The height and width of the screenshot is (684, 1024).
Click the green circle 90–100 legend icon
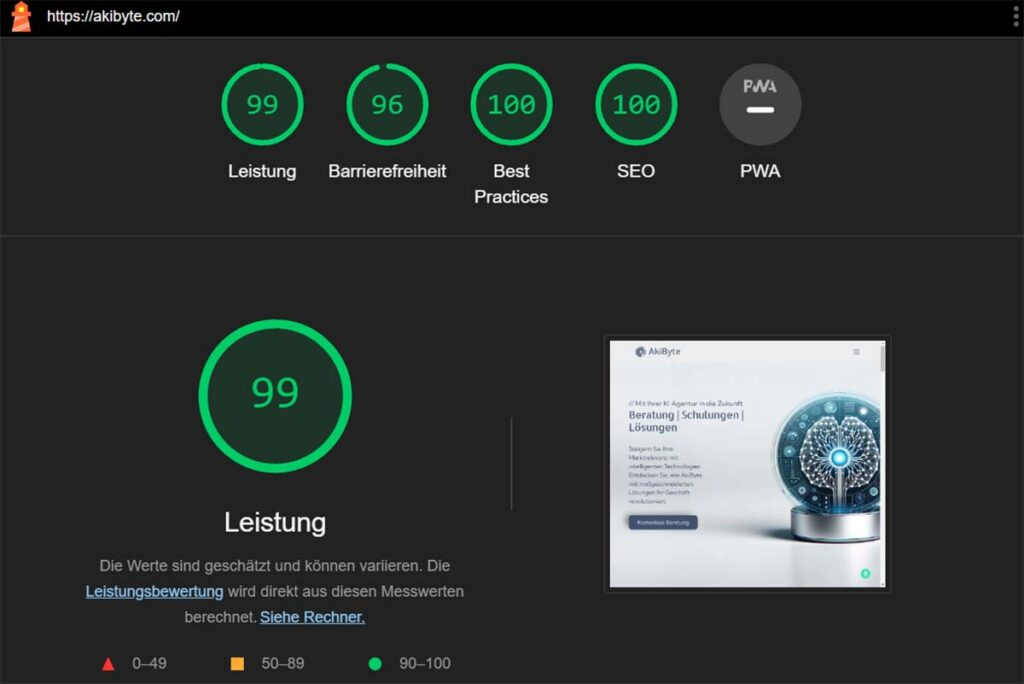[375, 663]
